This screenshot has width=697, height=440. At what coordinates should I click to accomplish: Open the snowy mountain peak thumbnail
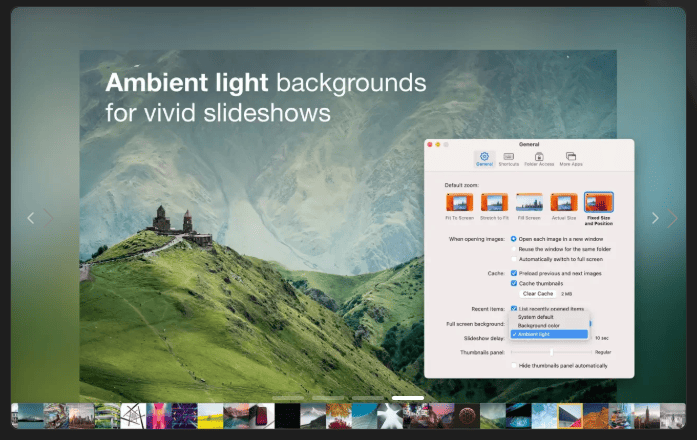313,416
